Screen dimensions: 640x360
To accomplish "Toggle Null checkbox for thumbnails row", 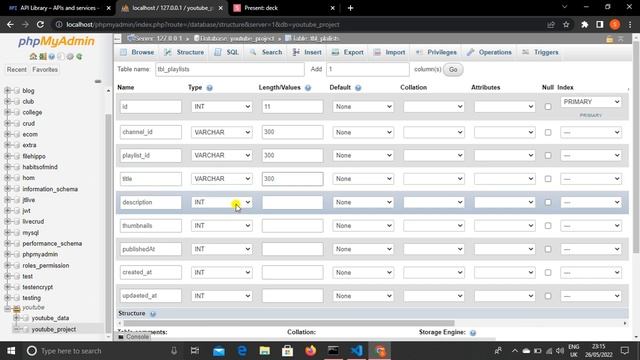I will tap(548, 226).
